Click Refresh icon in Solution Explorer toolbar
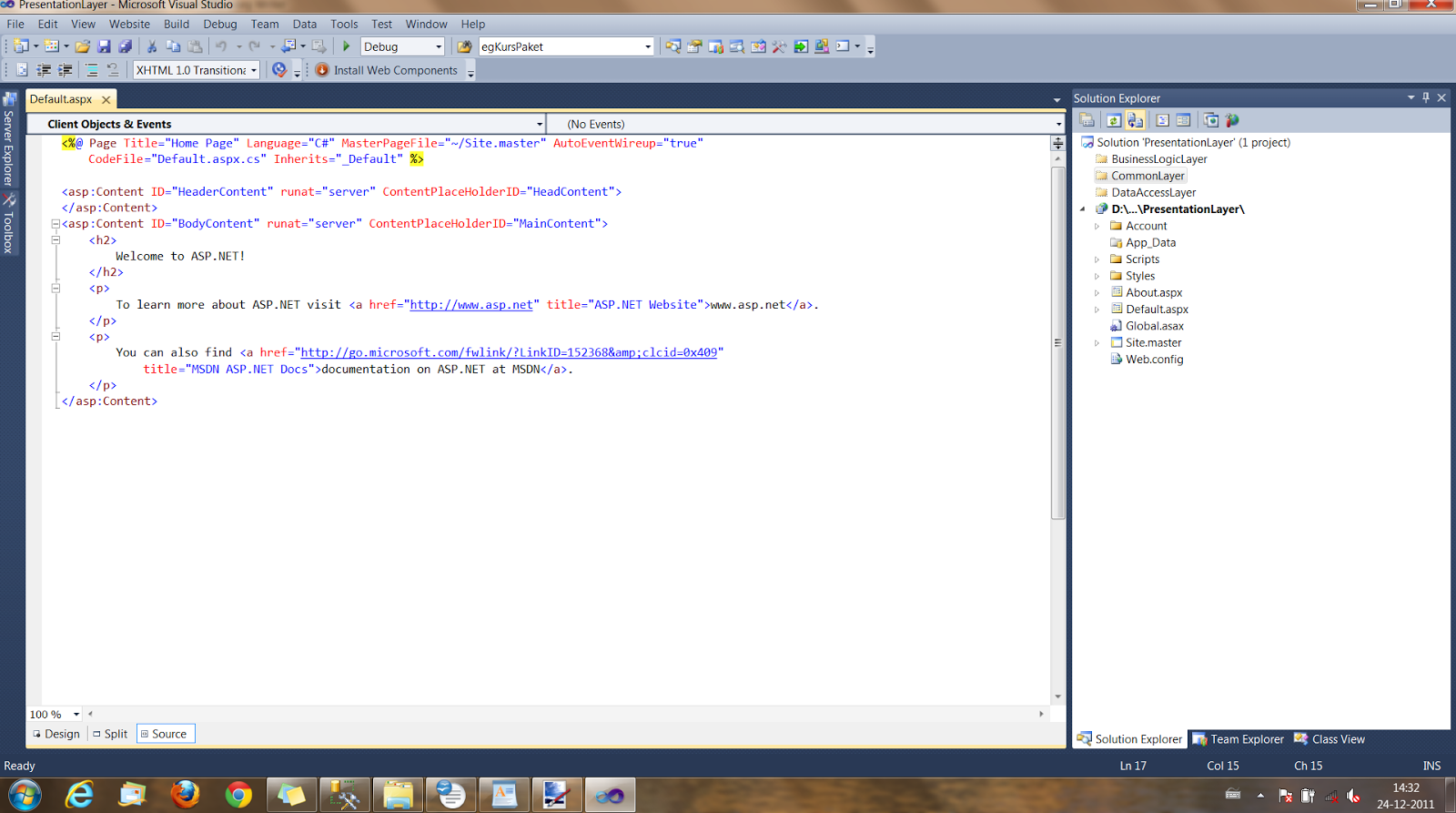This screenshot has width=1456, height=813. (1113, 120)
